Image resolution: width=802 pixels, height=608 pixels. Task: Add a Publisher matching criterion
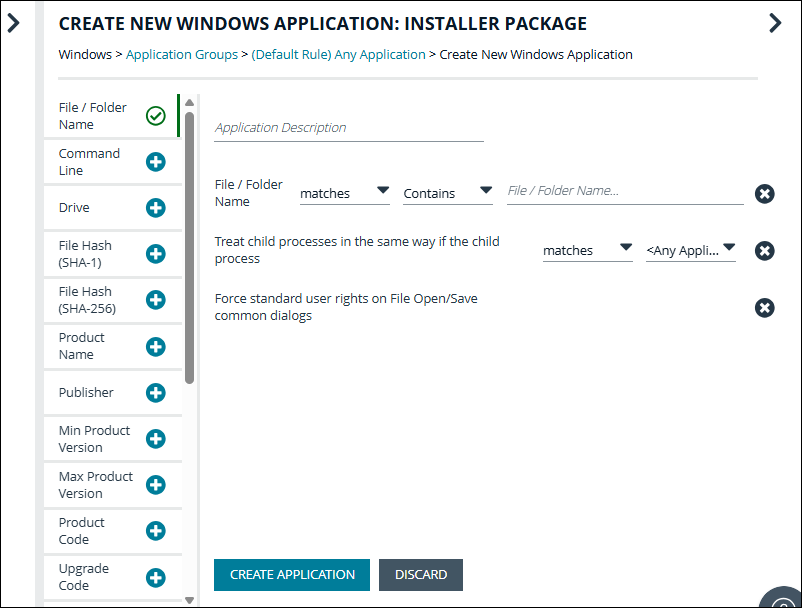click(156, 393)
